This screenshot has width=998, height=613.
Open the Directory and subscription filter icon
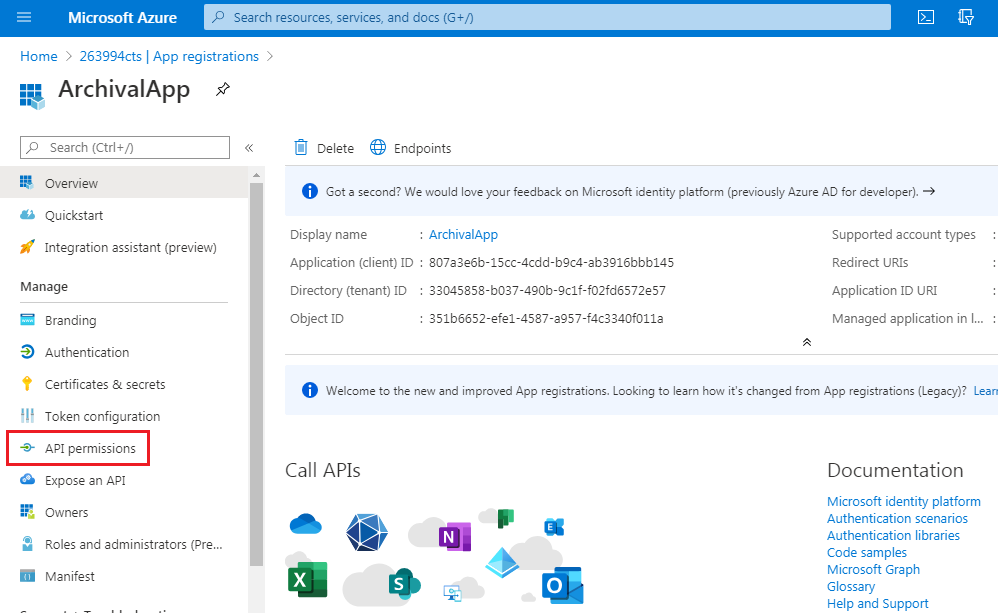[966, 17]
